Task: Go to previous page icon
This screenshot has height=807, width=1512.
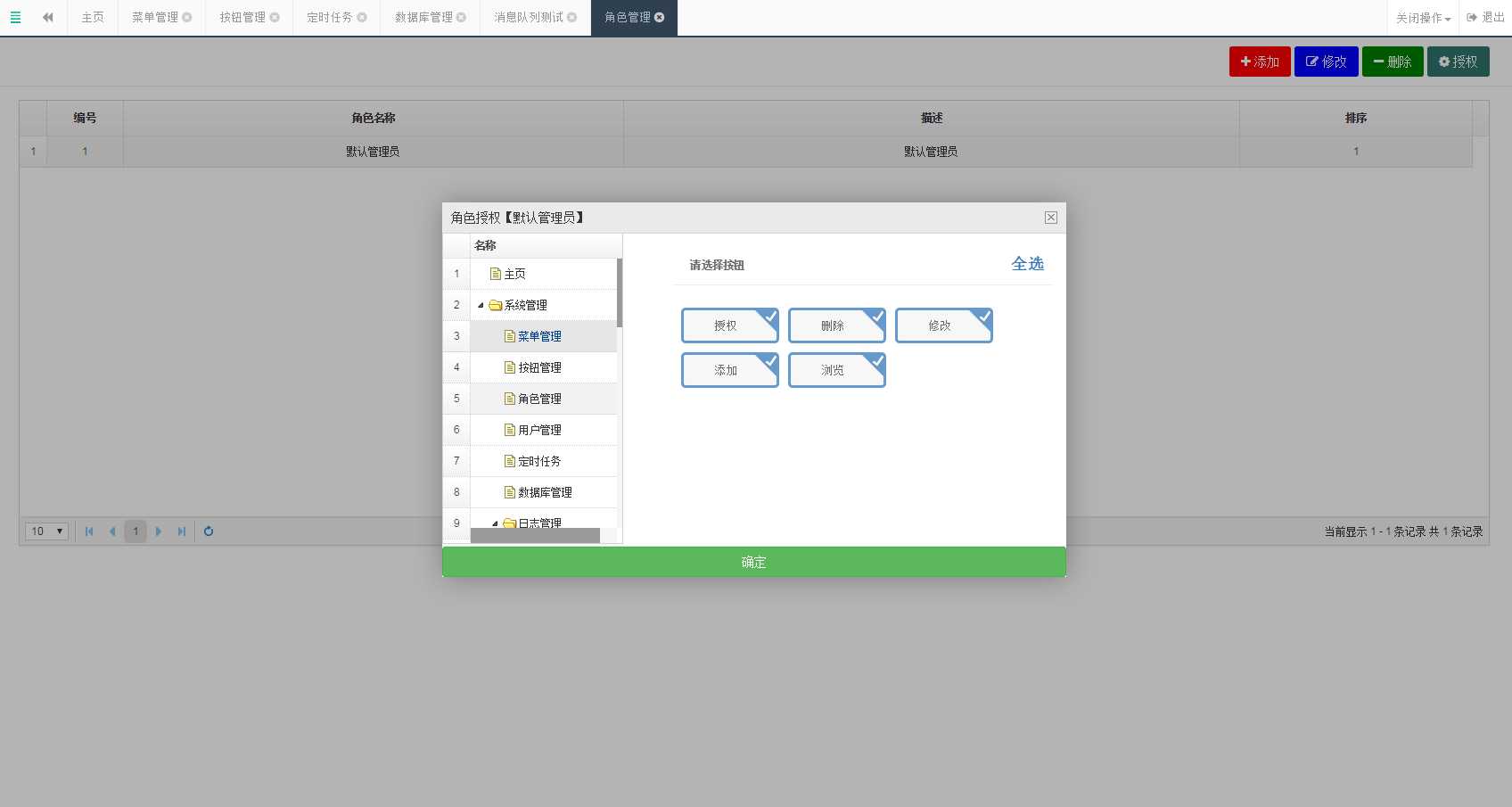Action: [x=112, y=531]
